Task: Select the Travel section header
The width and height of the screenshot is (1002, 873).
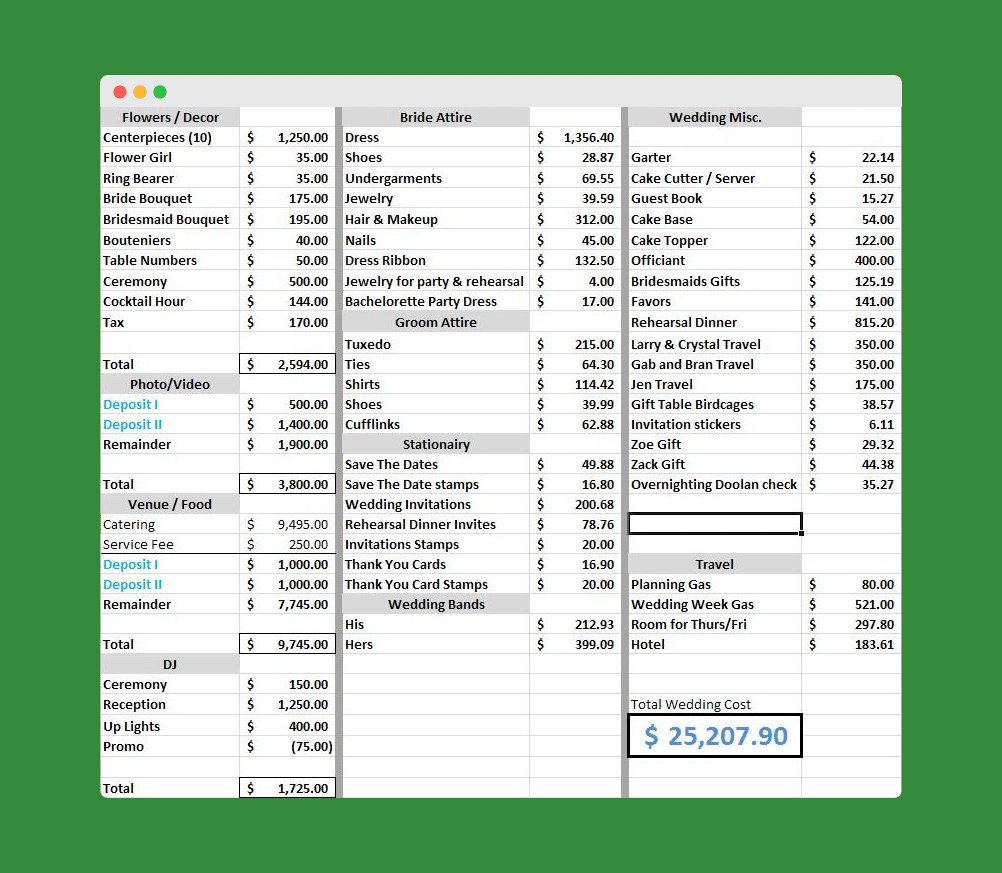Action: tap(714, 563)
